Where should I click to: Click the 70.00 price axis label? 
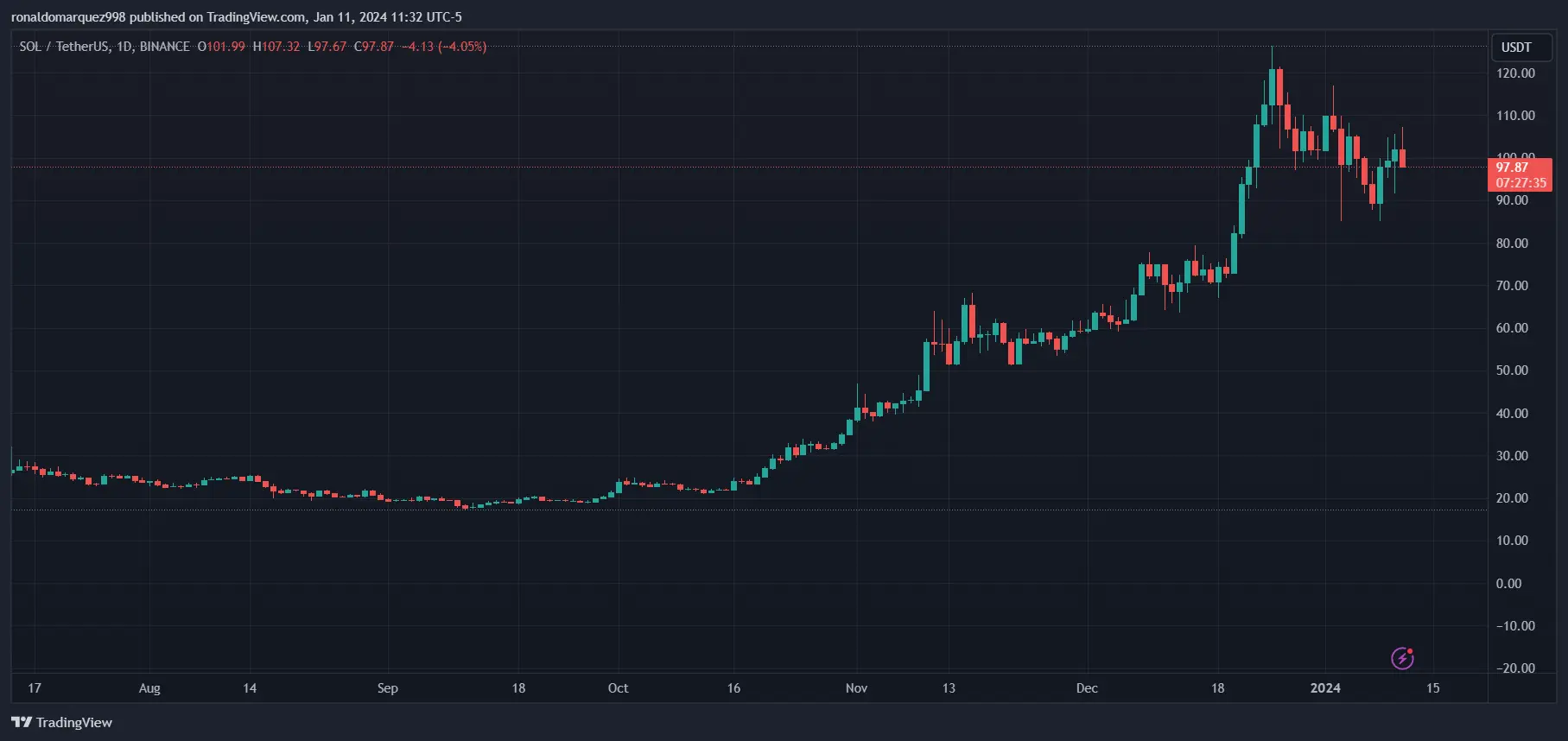[x=1512, y=286]
